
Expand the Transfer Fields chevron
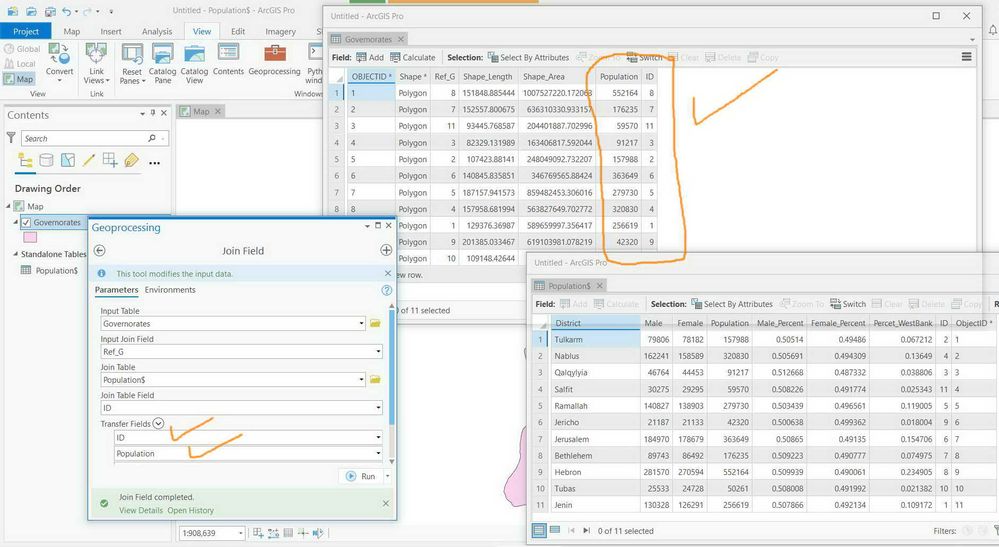click(x=159, y=423)
